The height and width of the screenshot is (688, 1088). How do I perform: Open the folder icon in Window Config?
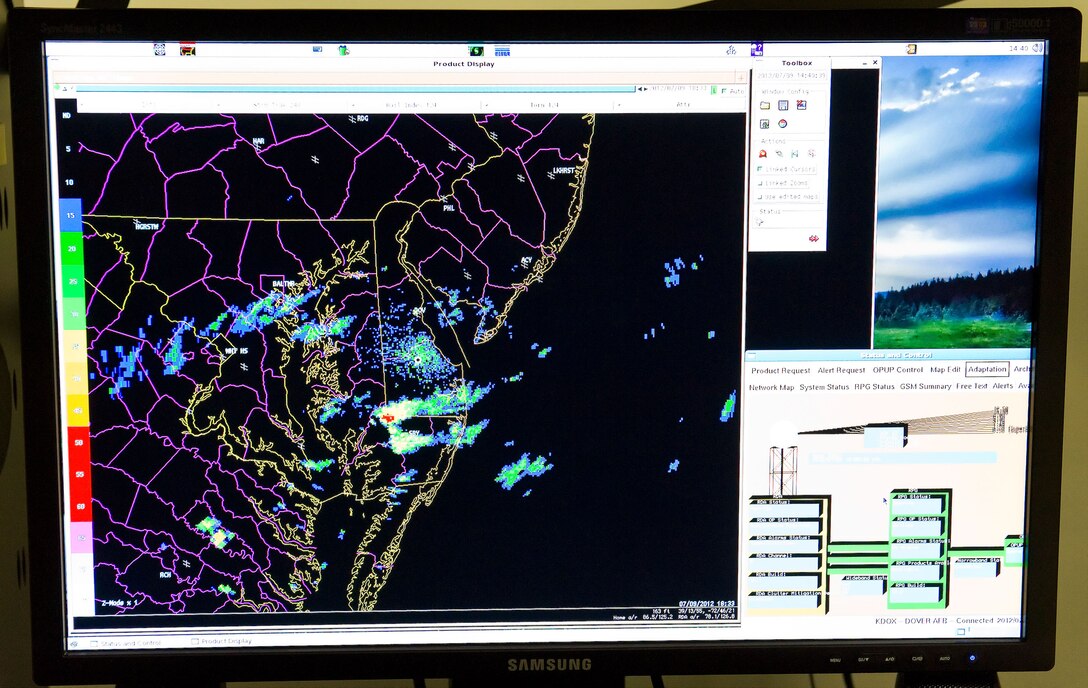pyautogui.click(x=763, y=105)
